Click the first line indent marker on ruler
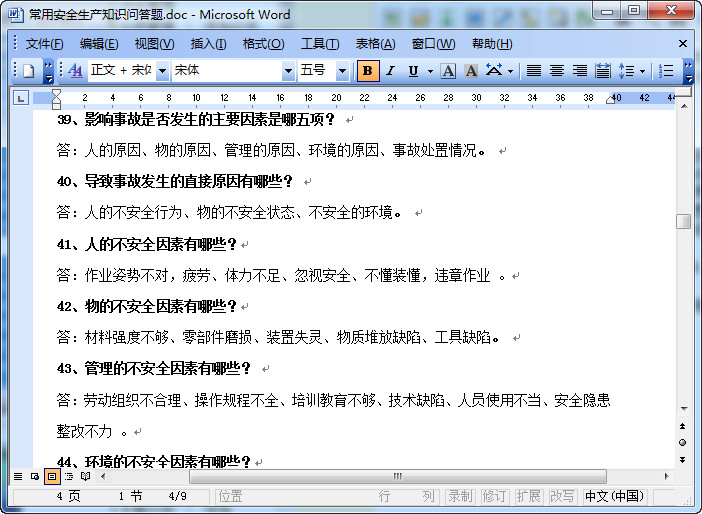 56,93
